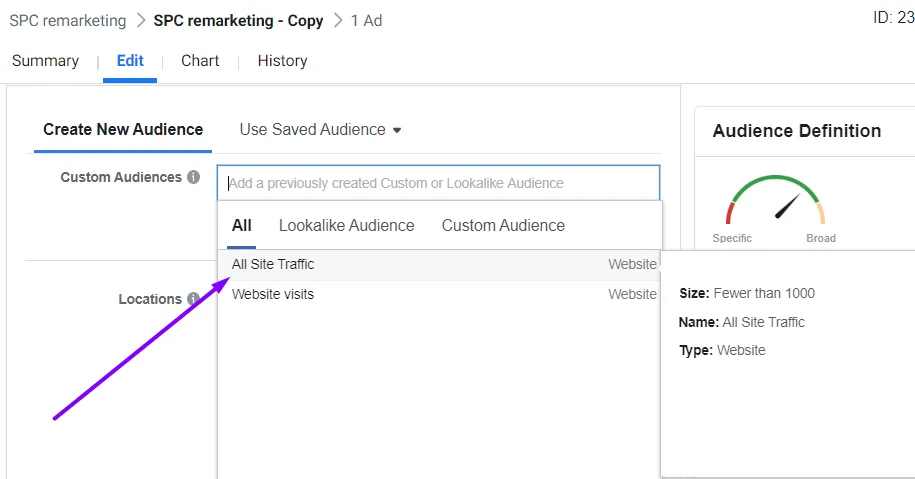Open the Chart tab
The image size is (915, 479).
[200, 61]
